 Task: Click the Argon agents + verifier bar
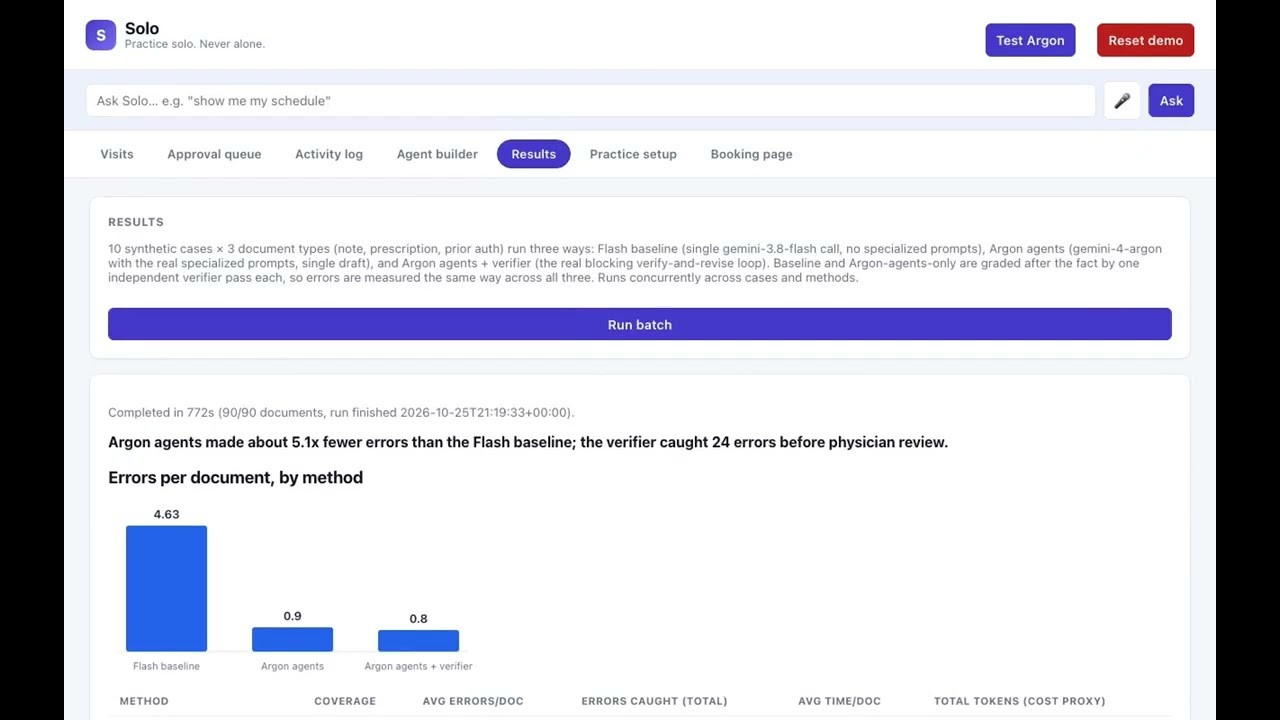tap(418, 640)
